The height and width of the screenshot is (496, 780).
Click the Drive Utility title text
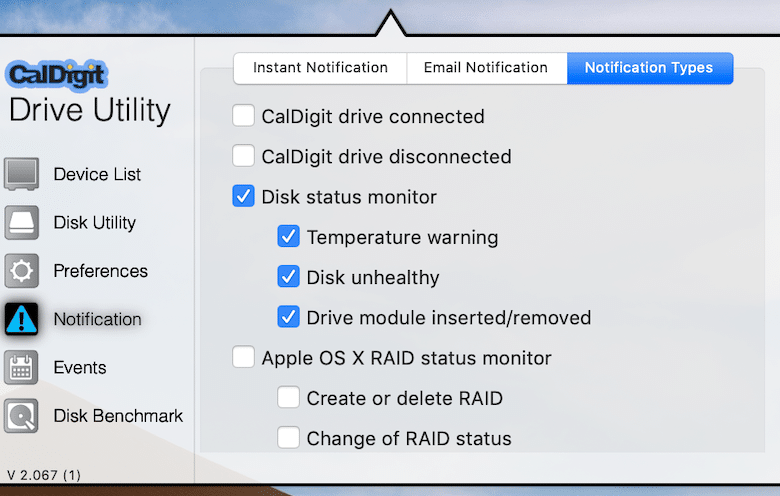coord(90,110)
